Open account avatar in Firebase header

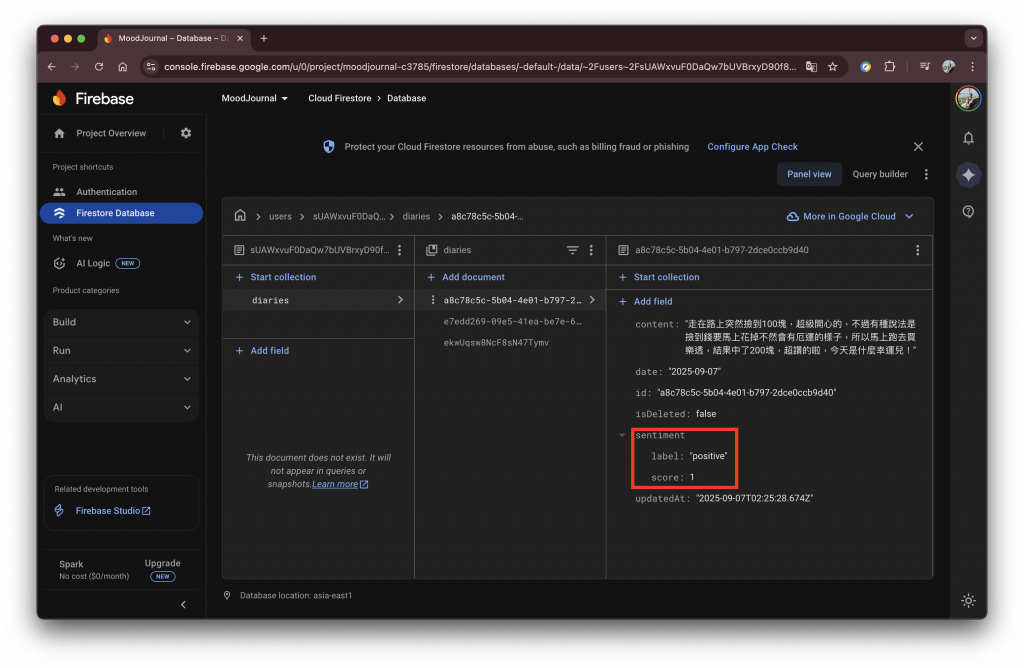[968, 99]
